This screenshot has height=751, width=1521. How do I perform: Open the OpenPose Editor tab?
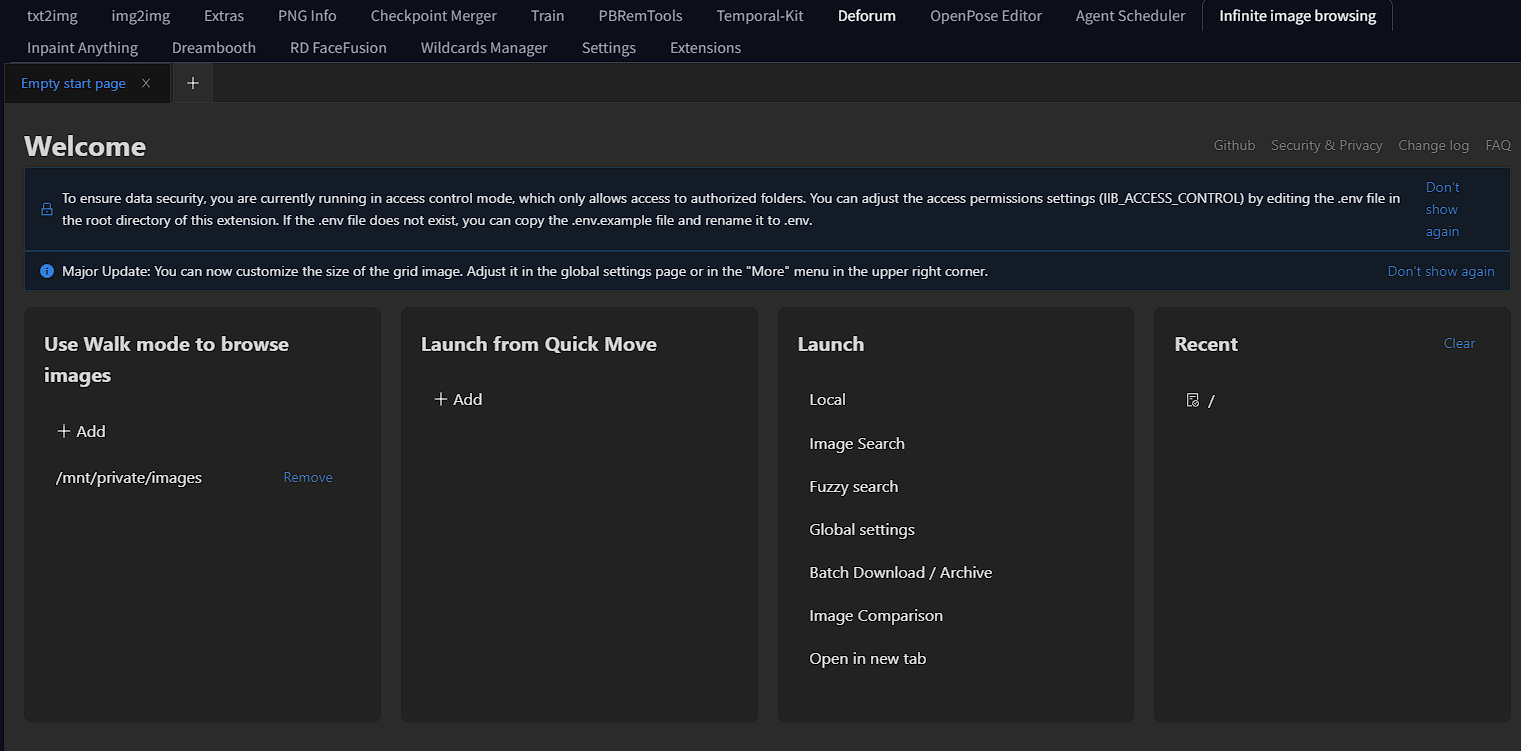tap(985, 15)
